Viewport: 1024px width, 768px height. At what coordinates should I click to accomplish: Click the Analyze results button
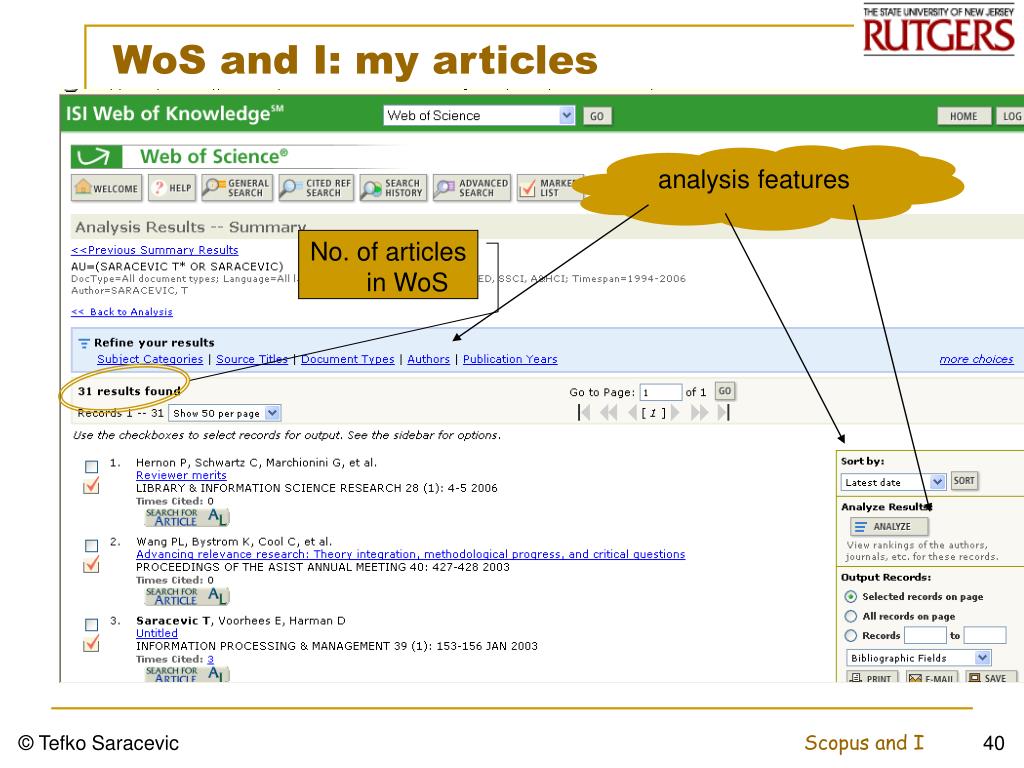(x=889, y=526)
